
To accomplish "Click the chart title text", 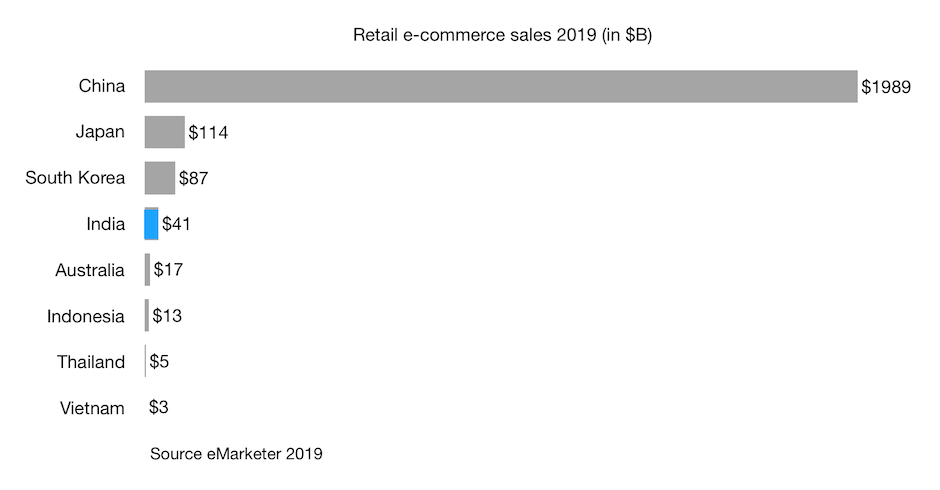I will pos(502,35).
